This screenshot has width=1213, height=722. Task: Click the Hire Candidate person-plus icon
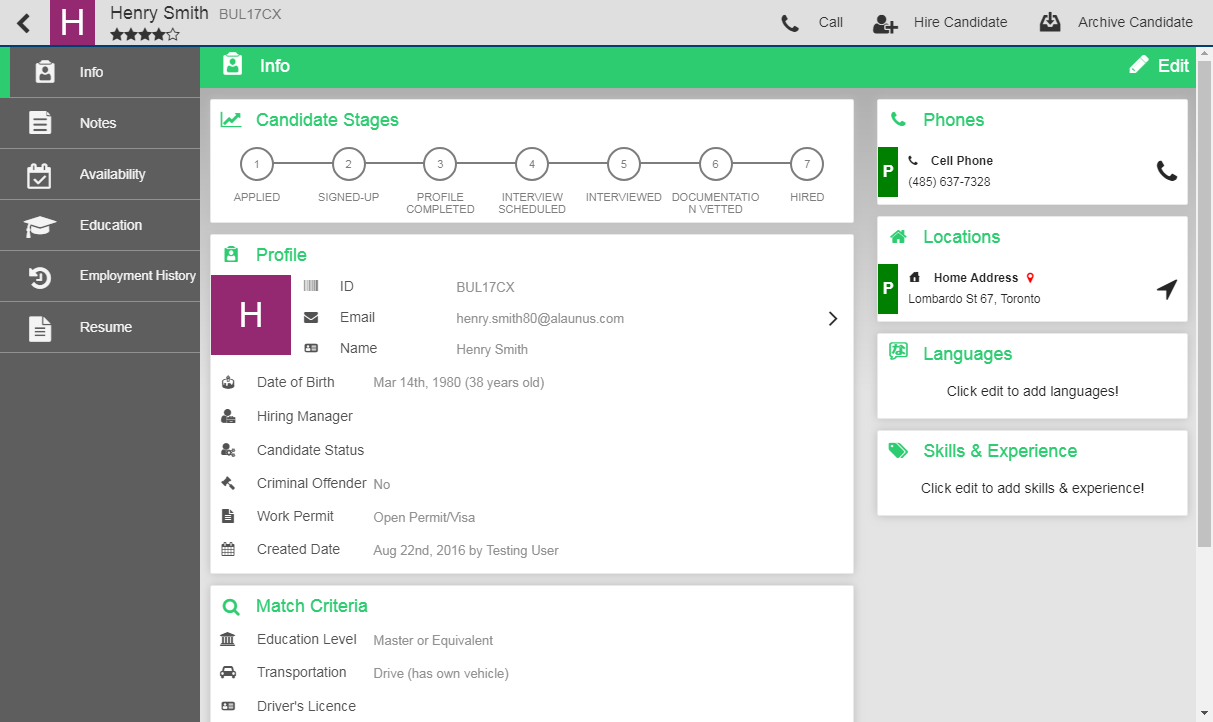click(885, 23)
